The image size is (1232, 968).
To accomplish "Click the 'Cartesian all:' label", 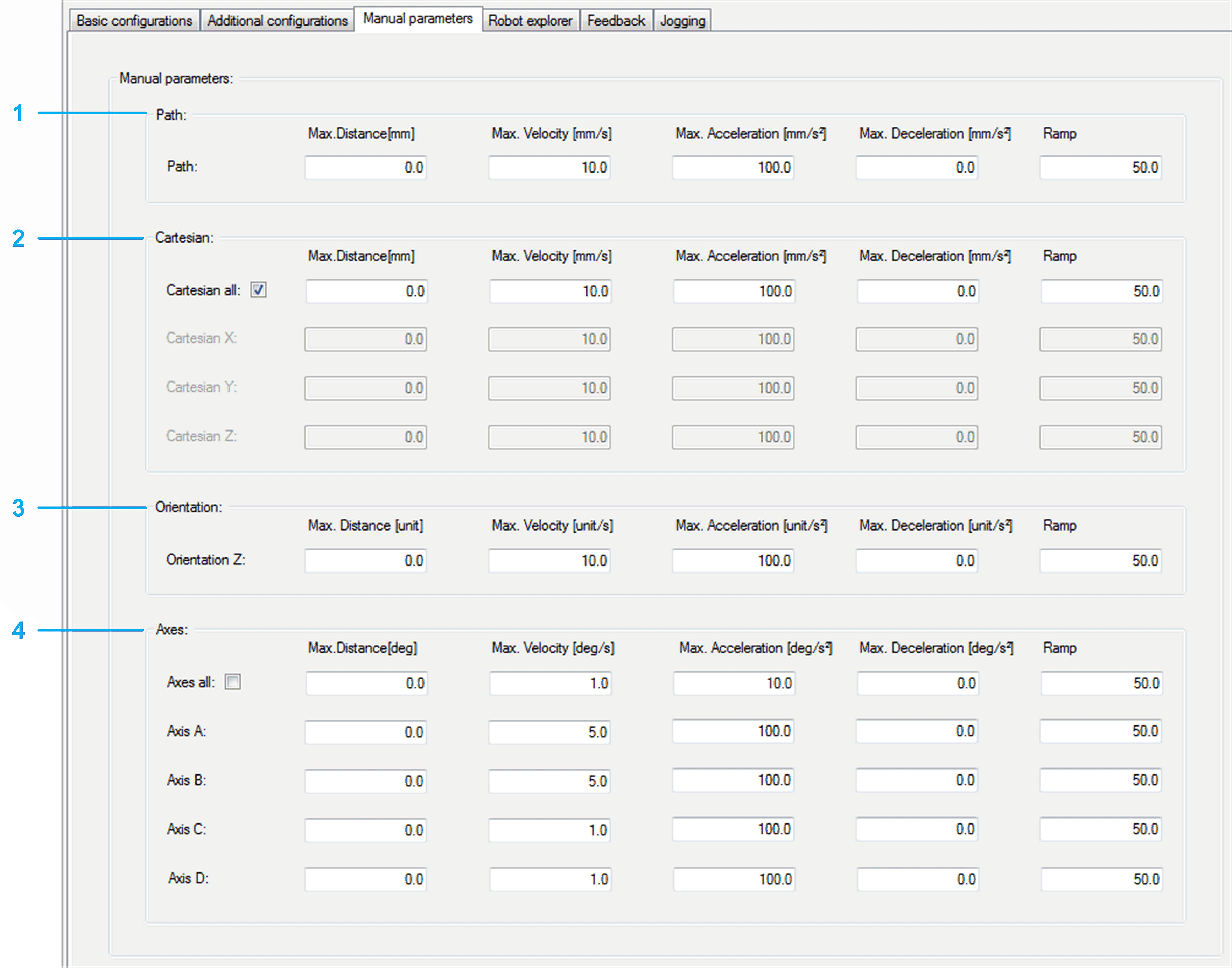I will click(x=203, y=290).
